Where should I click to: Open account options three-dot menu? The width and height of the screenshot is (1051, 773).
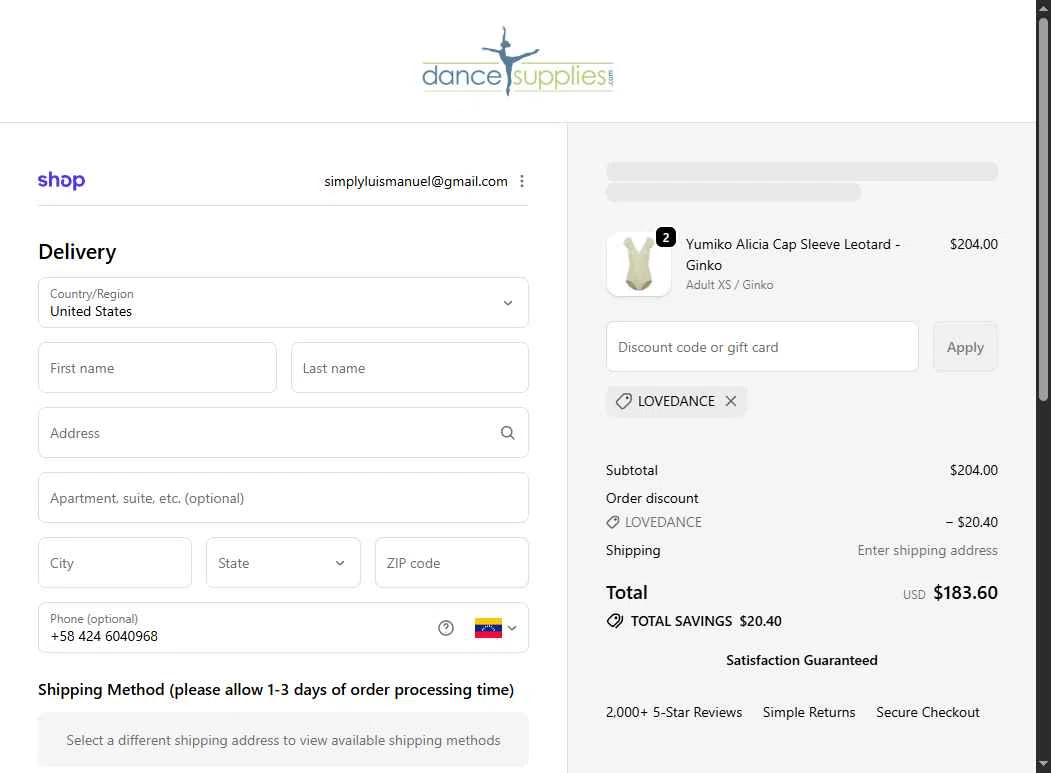(x=521, y=181)
